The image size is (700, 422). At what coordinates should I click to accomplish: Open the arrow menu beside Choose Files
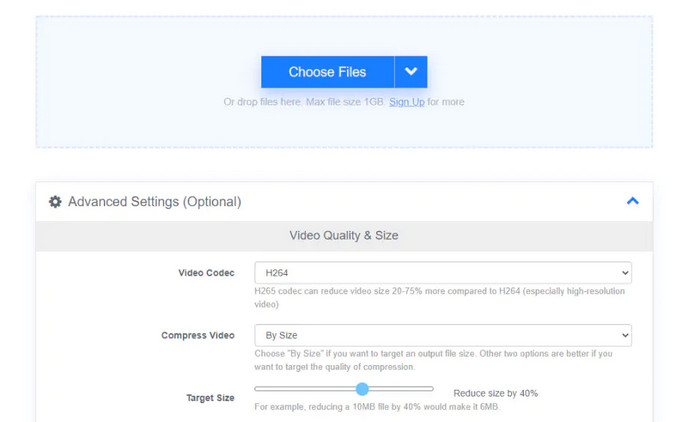pos(411,72)
